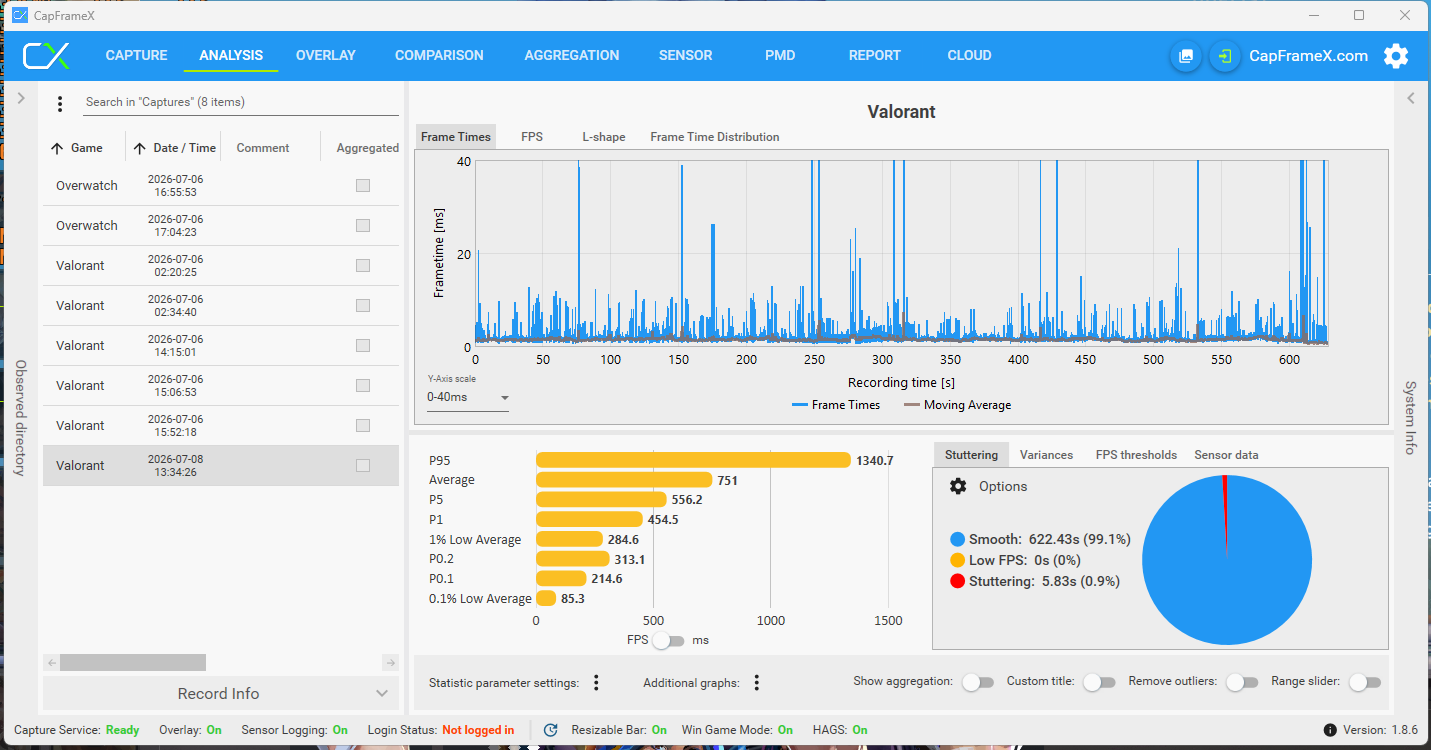Show the Frame Time Distribution tab
The height and width of the screenshot is (750, 1431).
click(715, 137)
